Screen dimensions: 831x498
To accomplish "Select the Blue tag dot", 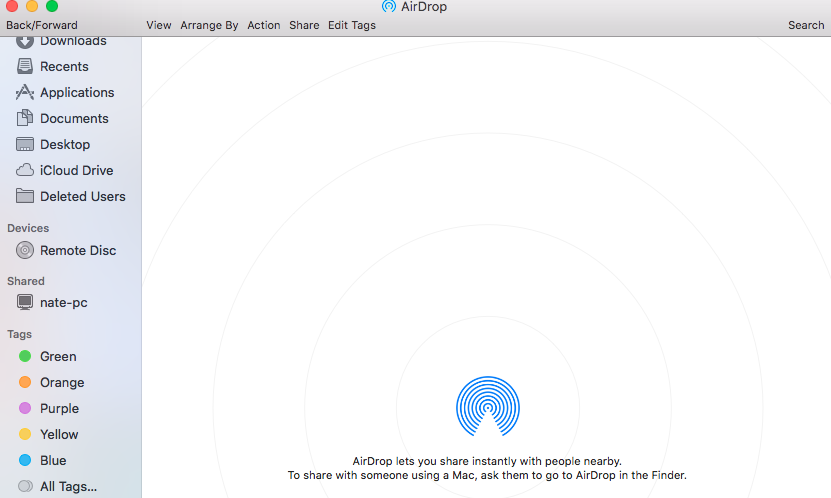I will click(25, 460).
